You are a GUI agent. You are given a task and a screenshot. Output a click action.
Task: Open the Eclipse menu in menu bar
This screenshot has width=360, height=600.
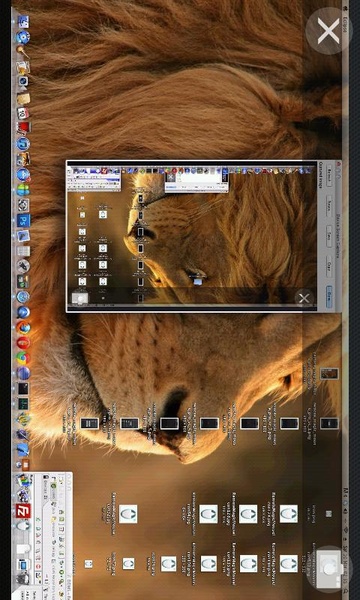pos(345,23)
